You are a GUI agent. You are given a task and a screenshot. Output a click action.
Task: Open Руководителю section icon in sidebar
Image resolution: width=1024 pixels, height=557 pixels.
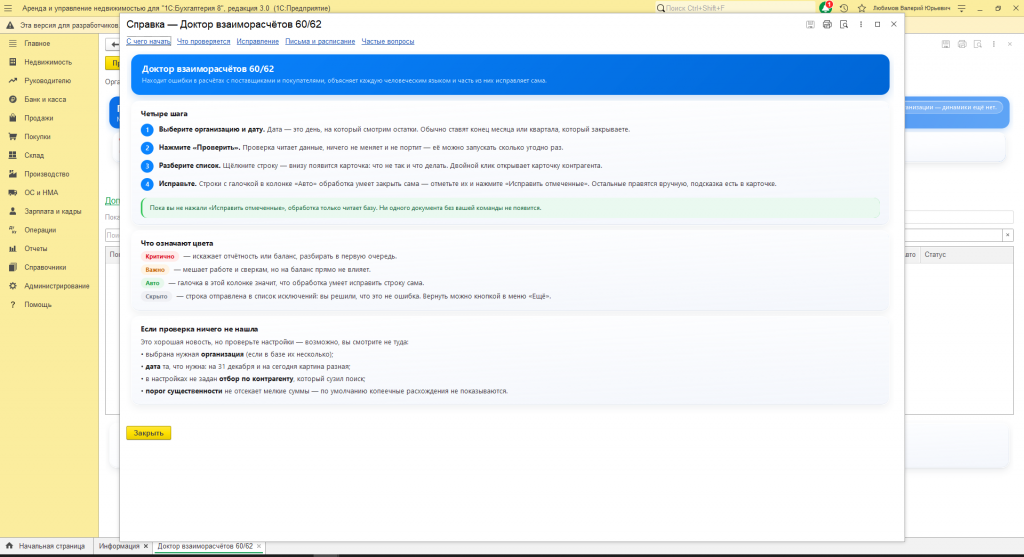pos(12,80)
